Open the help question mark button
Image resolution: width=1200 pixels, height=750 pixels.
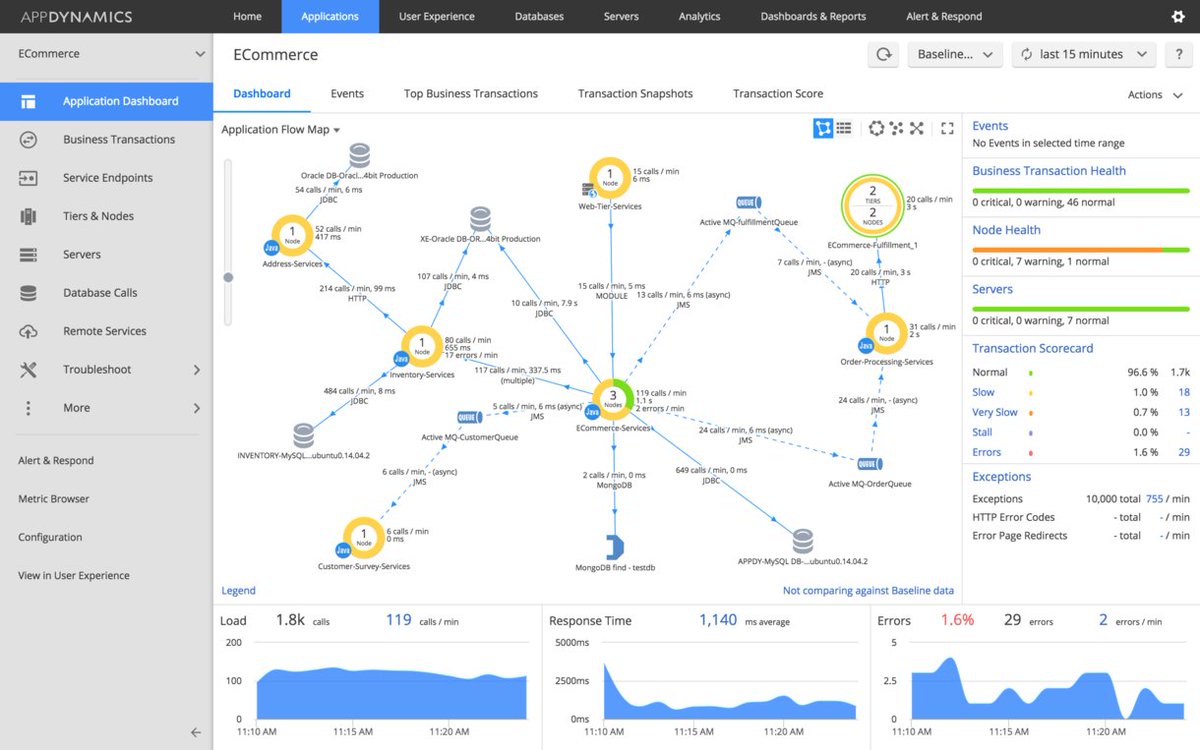point(1178,54)
